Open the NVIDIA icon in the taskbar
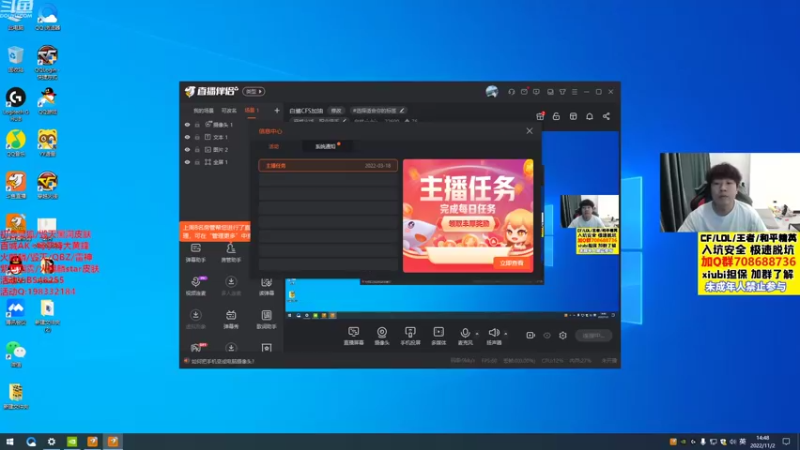This screenshot has height=450, width=800. (x=72, y=441)
